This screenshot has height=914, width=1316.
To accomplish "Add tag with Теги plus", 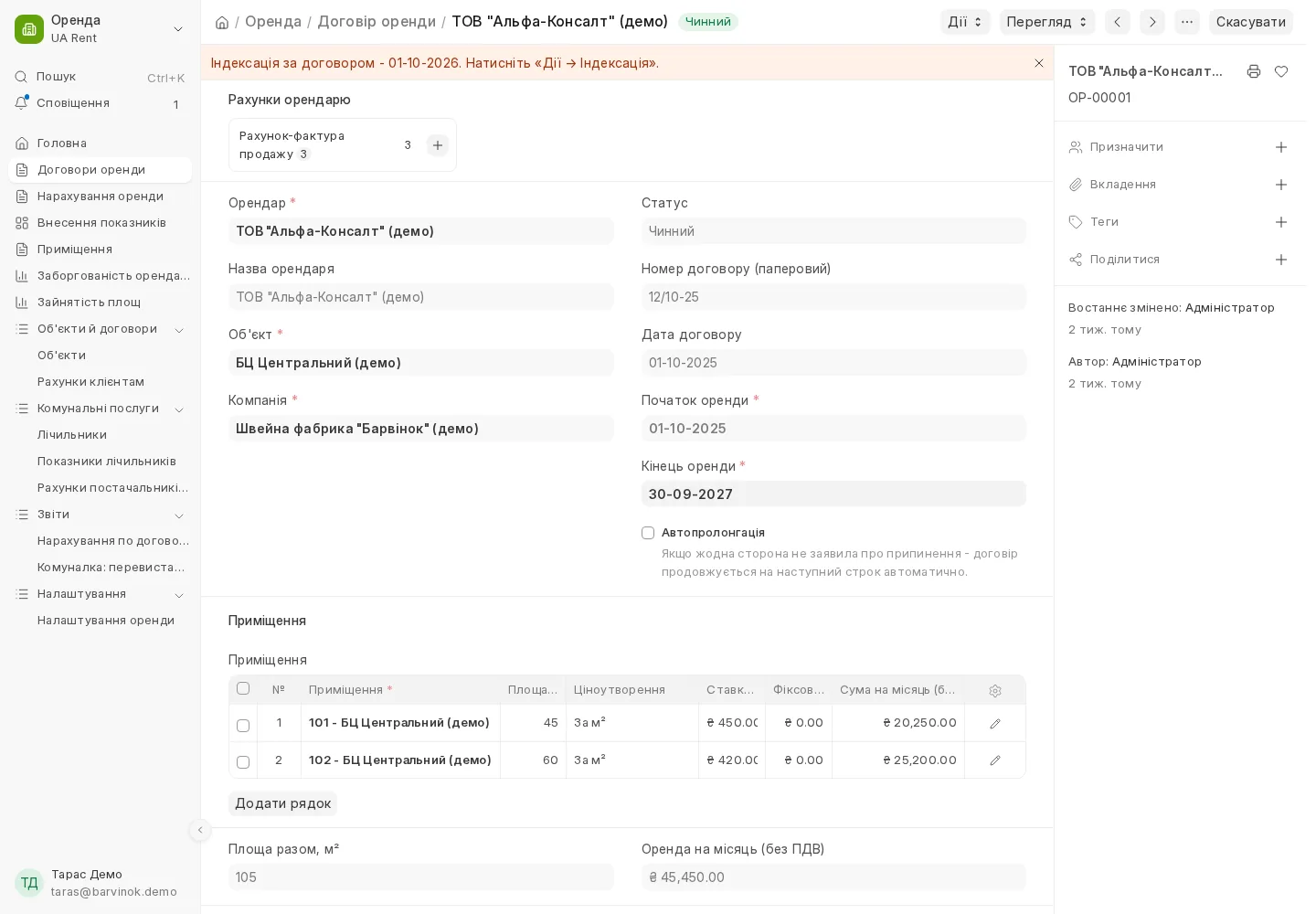I will 1281,222.
